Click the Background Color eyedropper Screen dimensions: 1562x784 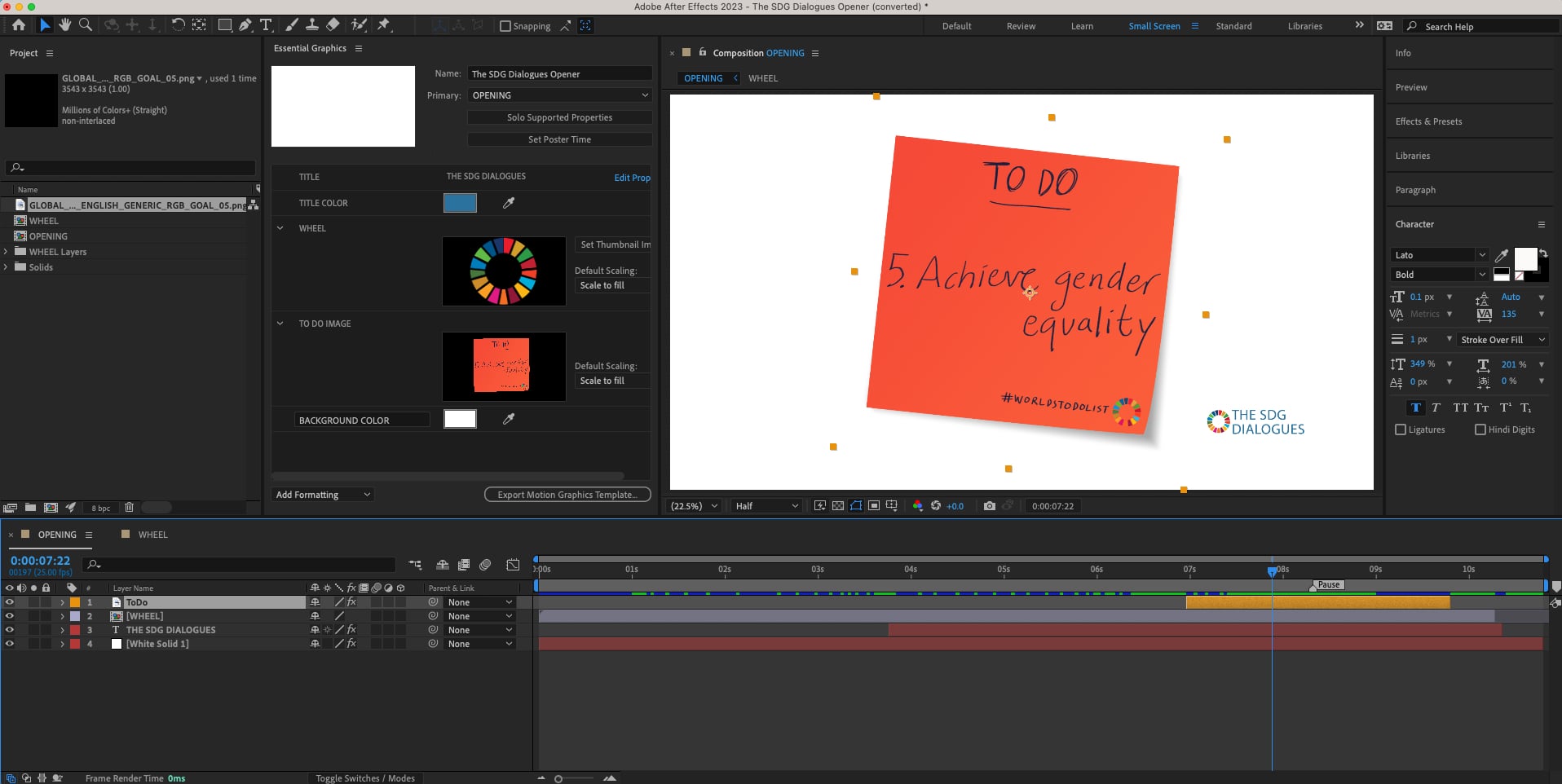[x=509, y=419]
